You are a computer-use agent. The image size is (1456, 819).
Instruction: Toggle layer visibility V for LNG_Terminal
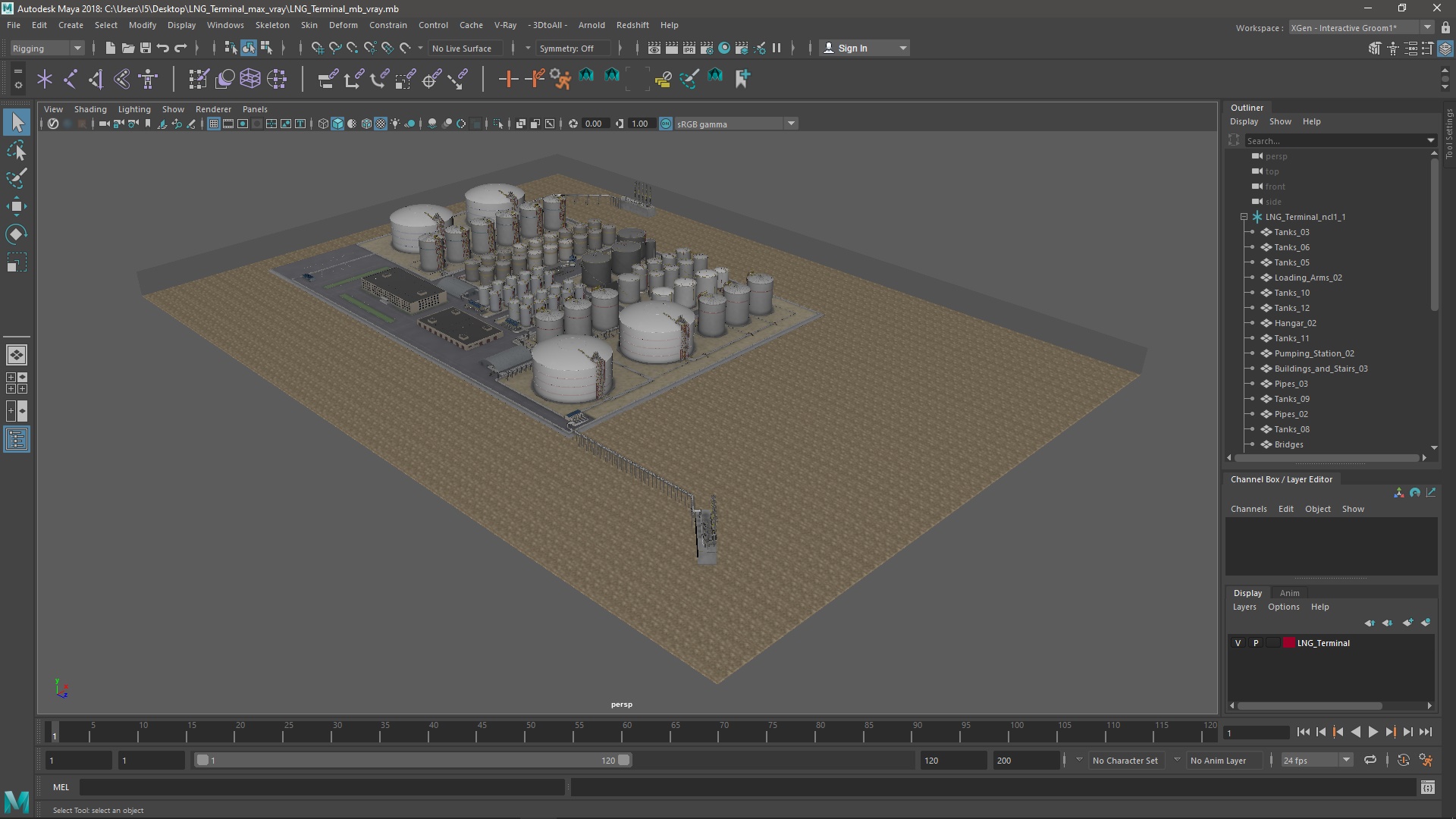[1238, 643]
